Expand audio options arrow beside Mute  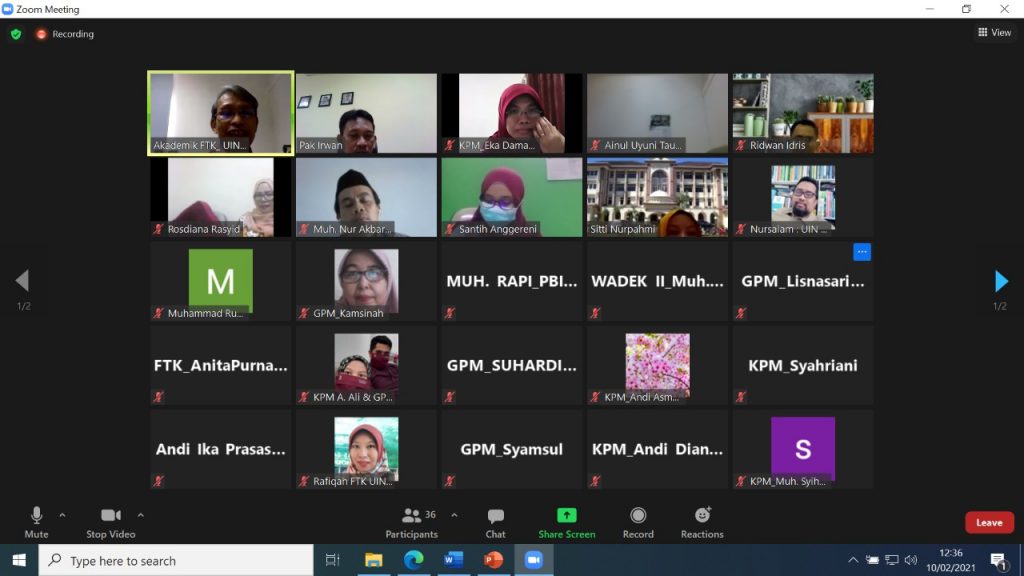click(62, 516)
